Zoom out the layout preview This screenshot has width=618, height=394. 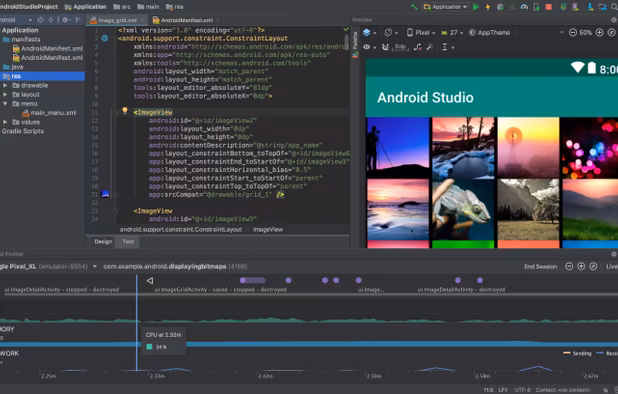[573, 33]
